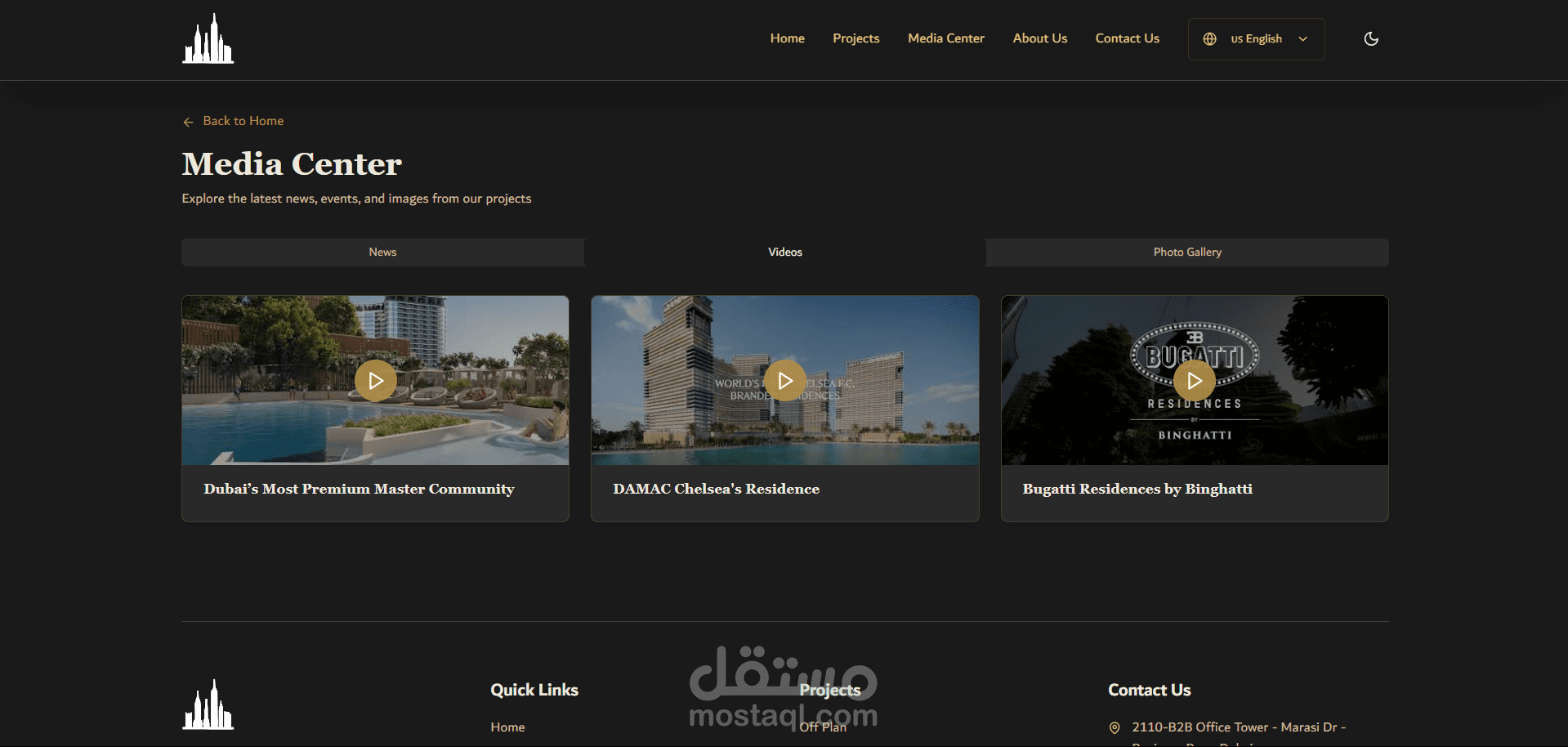The height and width of the screenshot is (747, 1568).
Task: Click the Back to Home link
Action: click(x=233, y=121)
